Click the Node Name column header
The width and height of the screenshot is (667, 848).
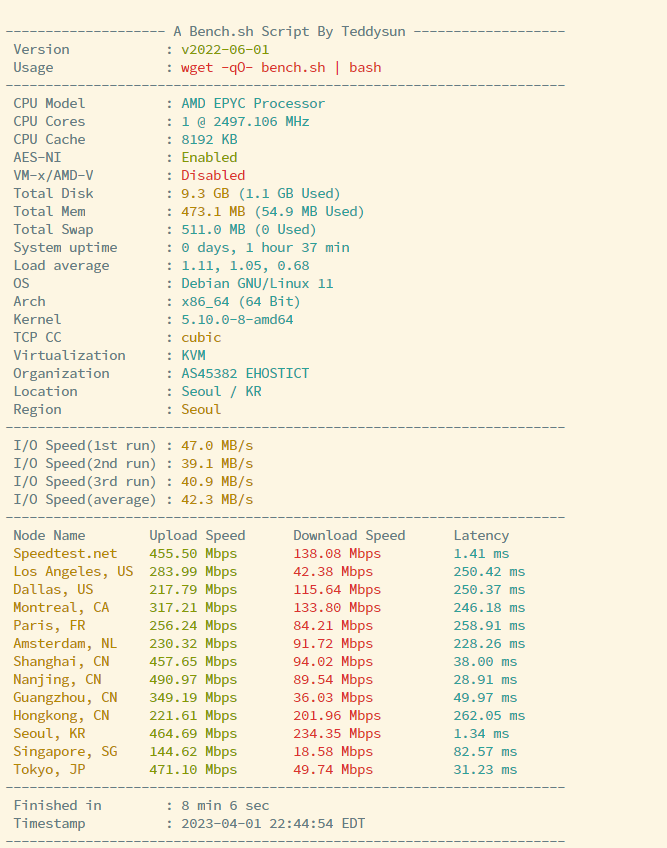(x=49, y=536)
